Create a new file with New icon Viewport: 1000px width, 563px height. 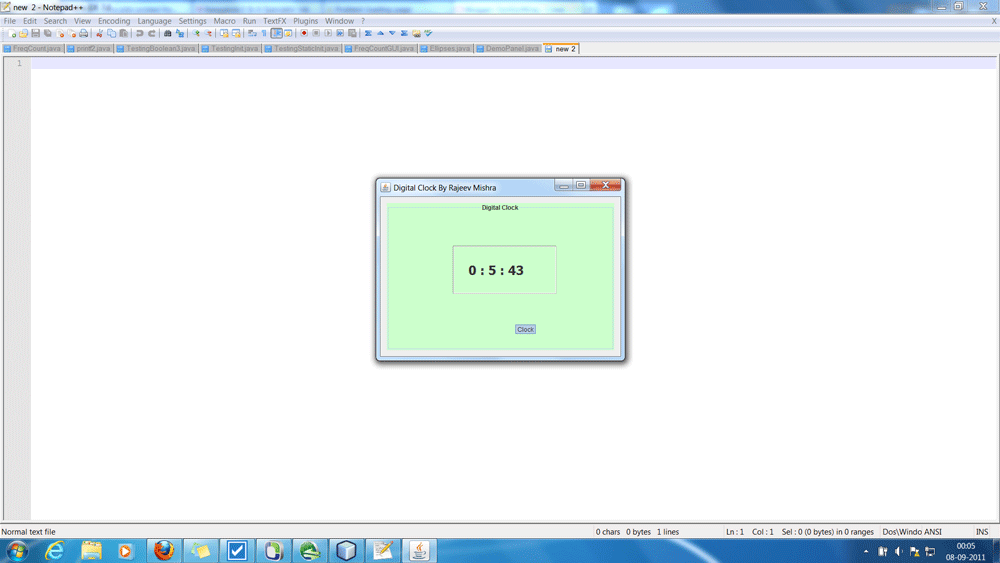point(12,33)
